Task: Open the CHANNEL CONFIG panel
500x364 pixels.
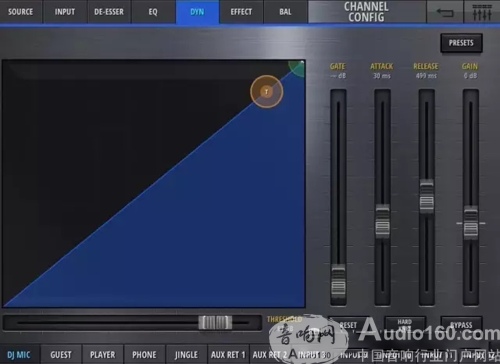Action: tap(367, 12)
